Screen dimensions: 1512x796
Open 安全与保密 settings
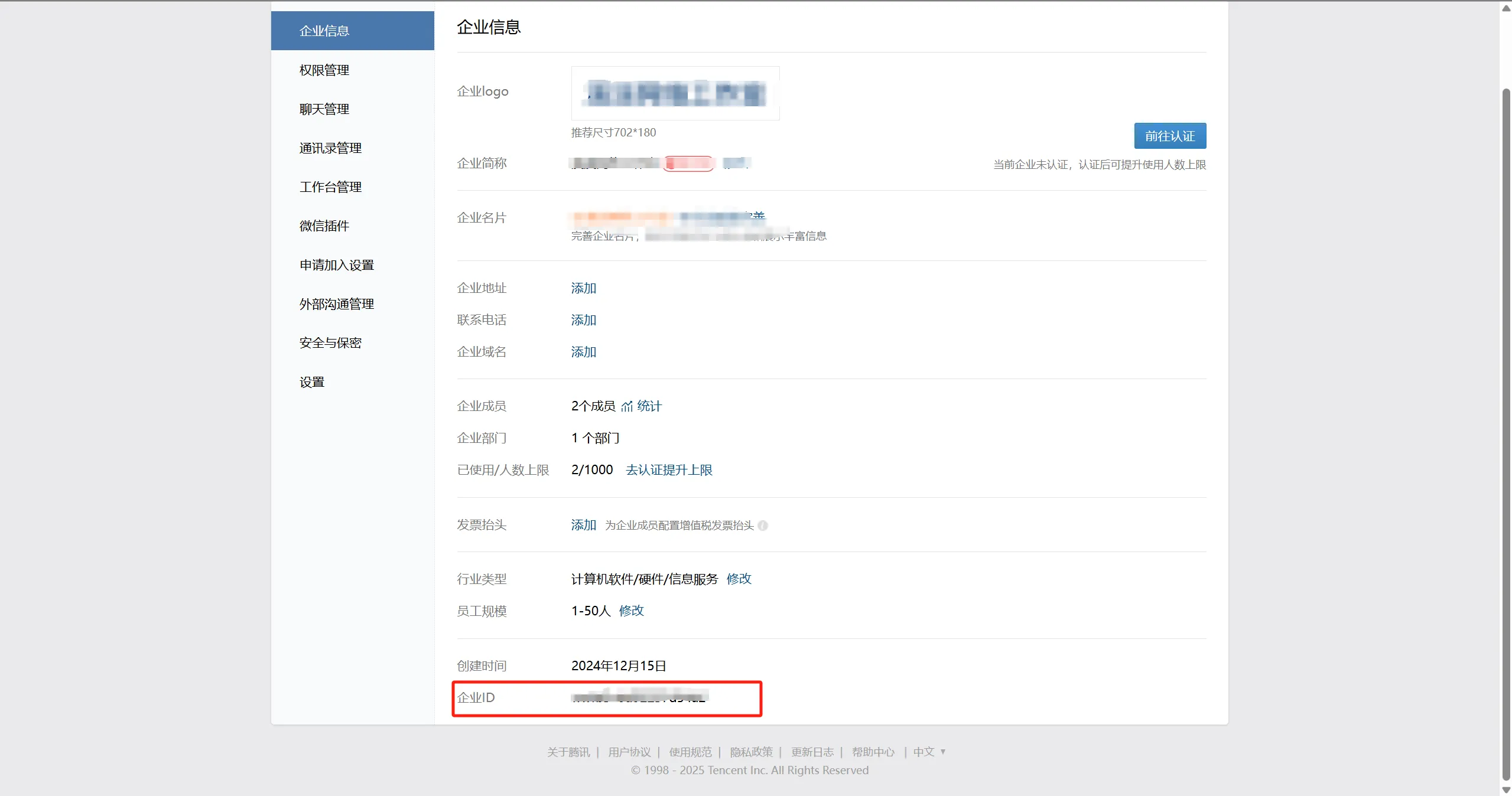tap(330, 343)
